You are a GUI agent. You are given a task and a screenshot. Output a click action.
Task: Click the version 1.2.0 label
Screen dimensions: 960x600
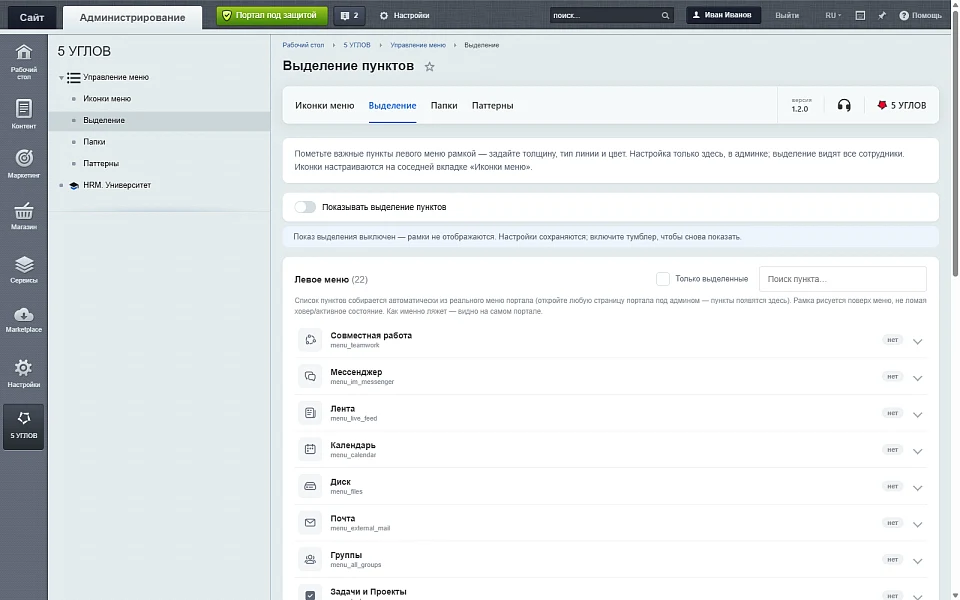pos(800,105)
